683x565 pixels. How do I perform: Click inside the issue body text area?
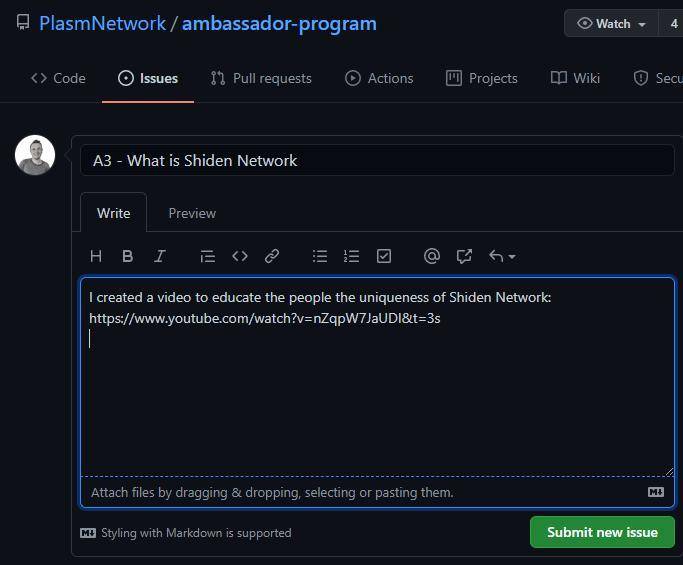click(x=377, y=377)
